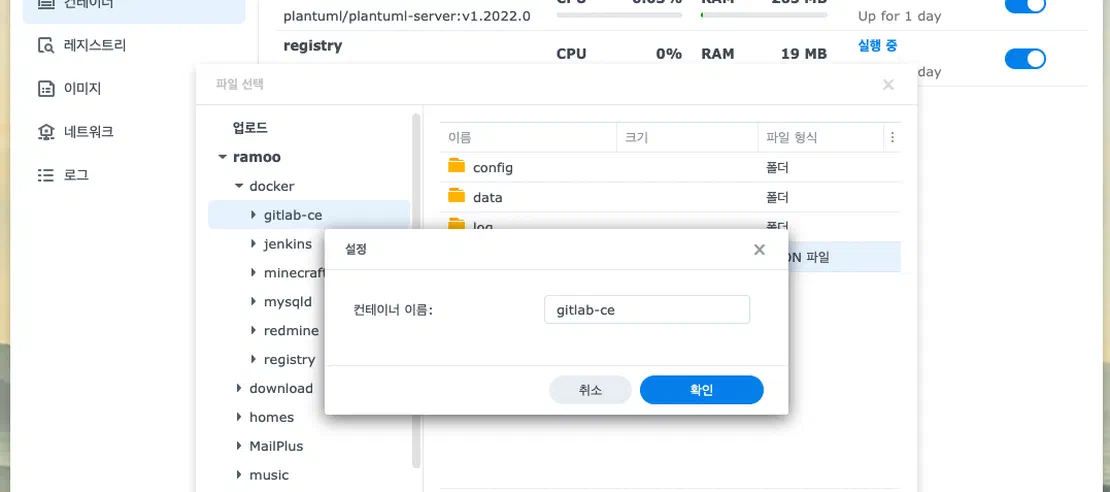Viewport: 1110px width, 492px height.
Task: Expand the music tree folder
Action: click(239, 475)
